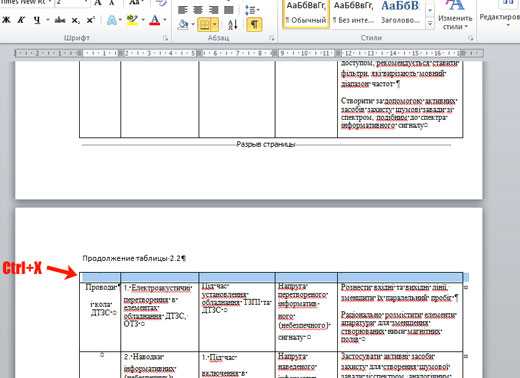The height and width of the screenshot is (378, 520).
Task: Open shading fill color tool
Action: (x=183, y=25)
